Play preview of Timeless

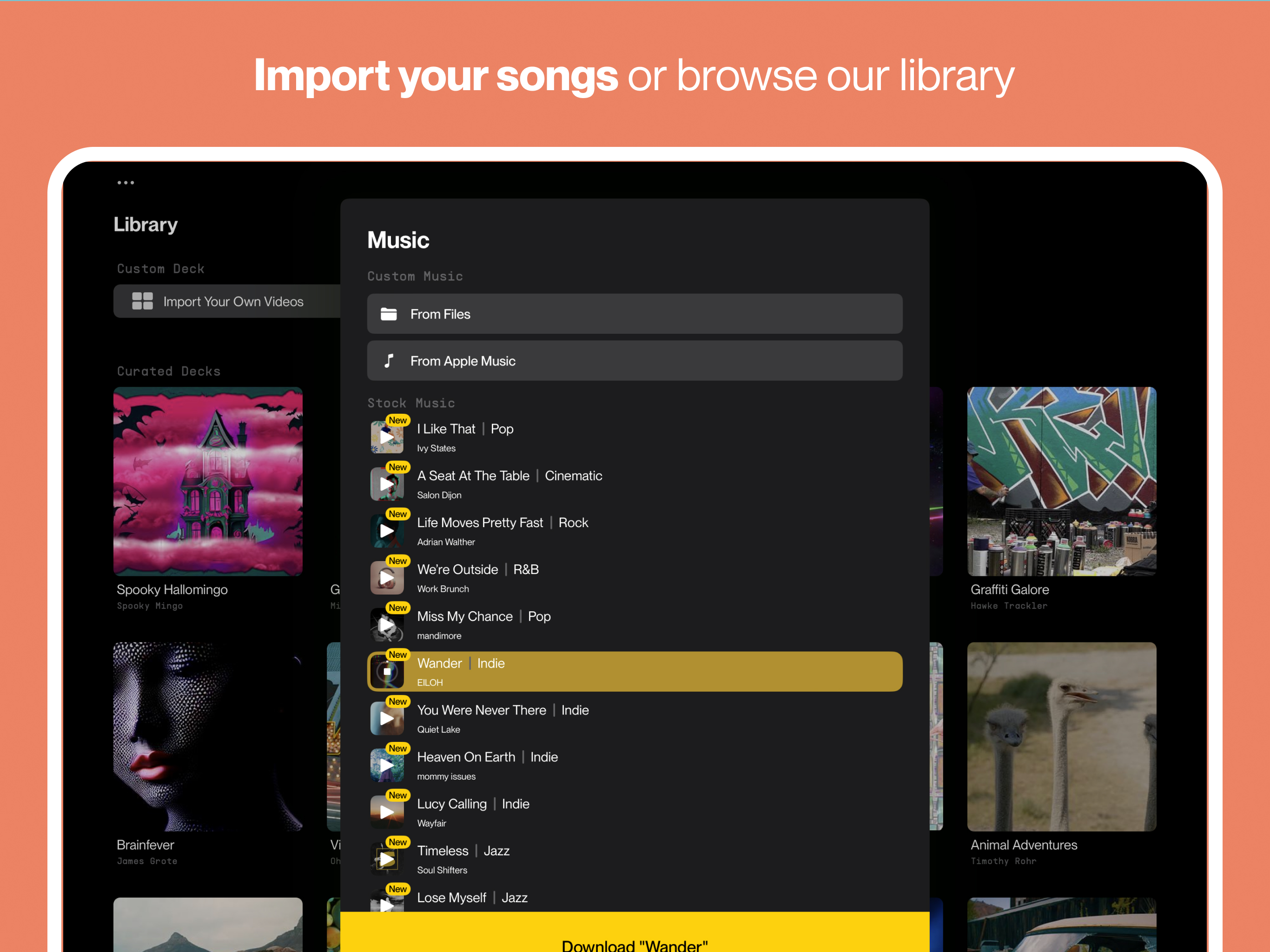point(387,859)
